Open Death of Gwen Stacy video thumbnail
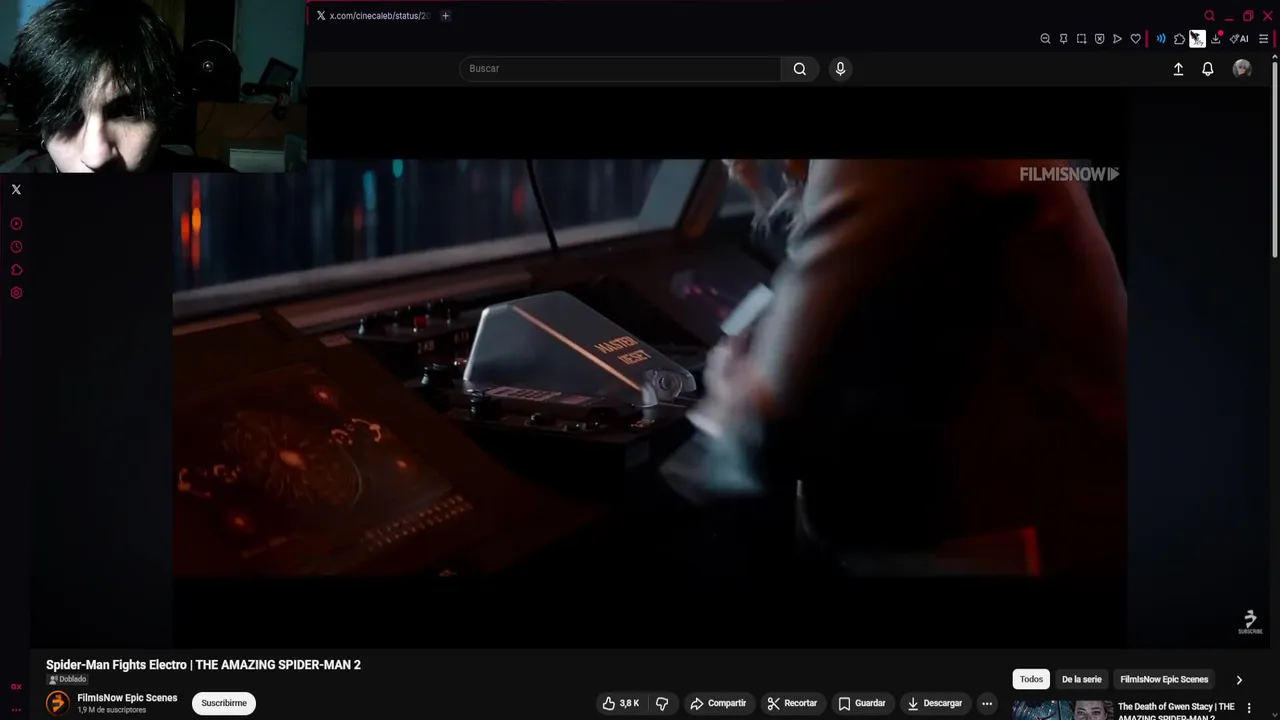This screenshot has width=1280, height=720. 1062,710
